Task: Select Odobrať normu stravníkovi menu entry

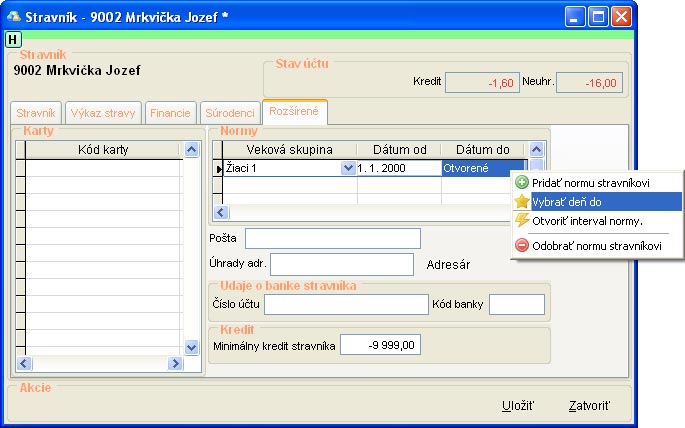Action: [x=596, y=245]
